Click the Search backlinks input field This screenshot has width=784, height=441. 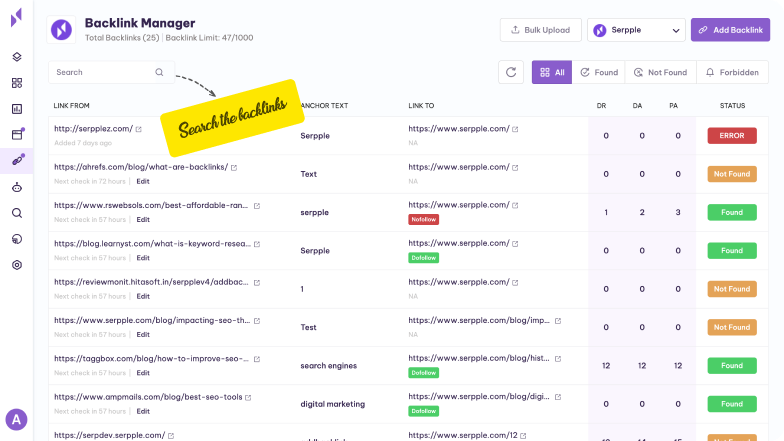point(111,72)
